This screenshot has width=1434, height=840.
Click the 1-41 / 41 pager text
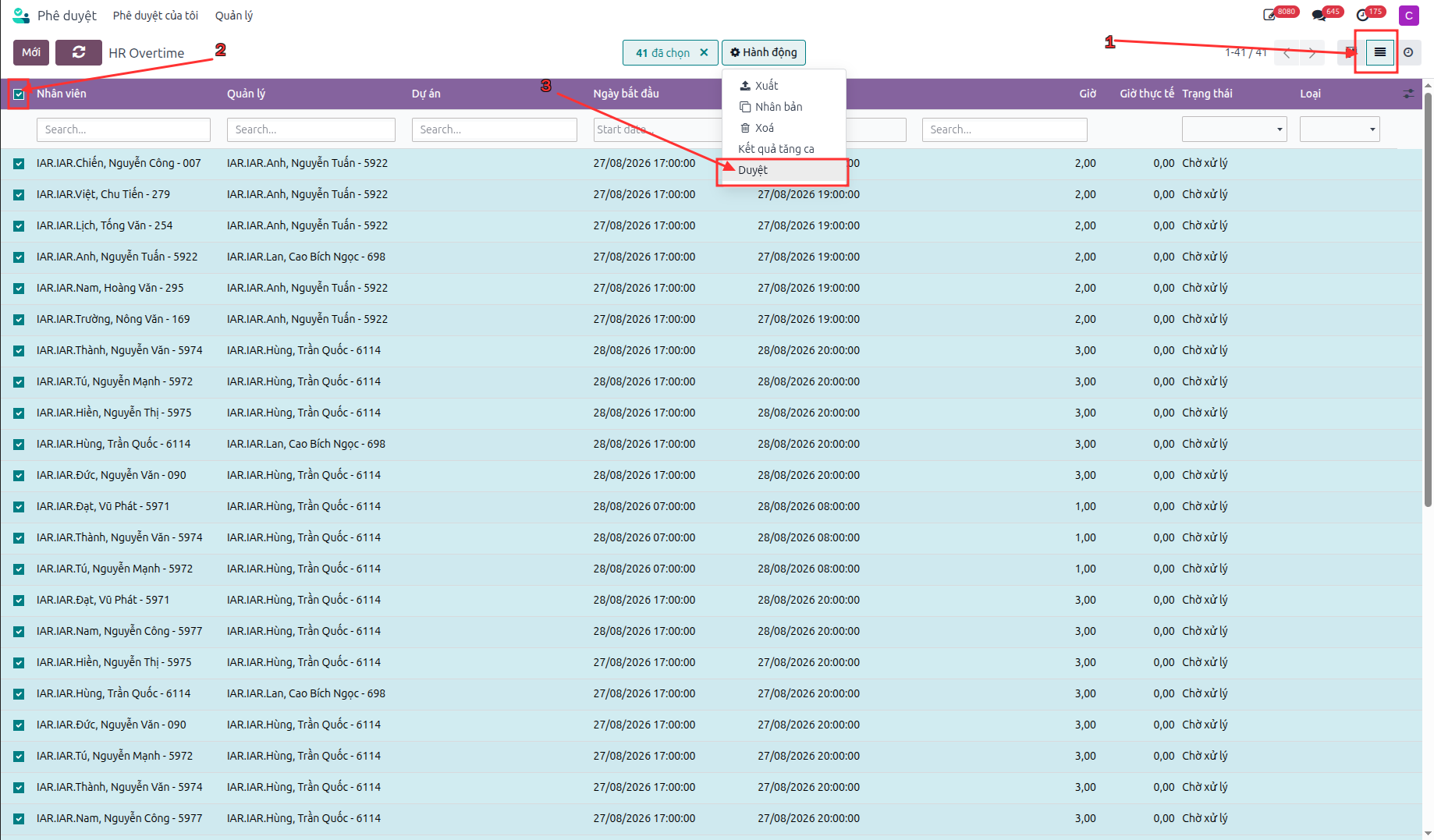[1246, 52]
